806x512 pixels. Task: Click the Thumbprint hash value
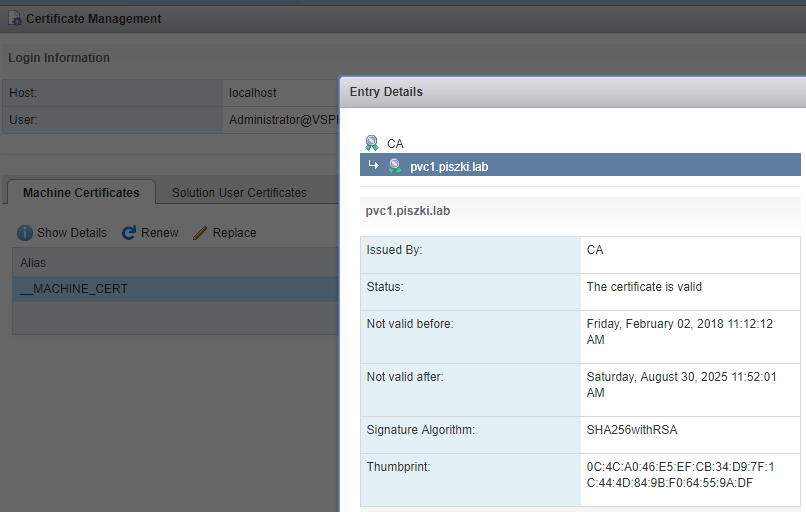tap(680, 474)
